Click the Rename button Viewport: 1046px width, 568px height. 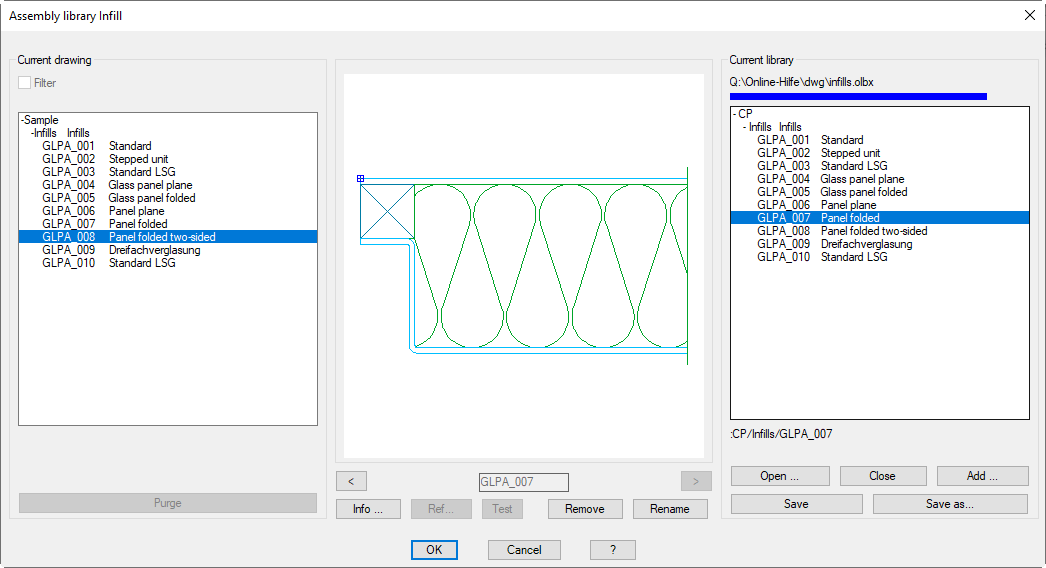coord(669,509)
